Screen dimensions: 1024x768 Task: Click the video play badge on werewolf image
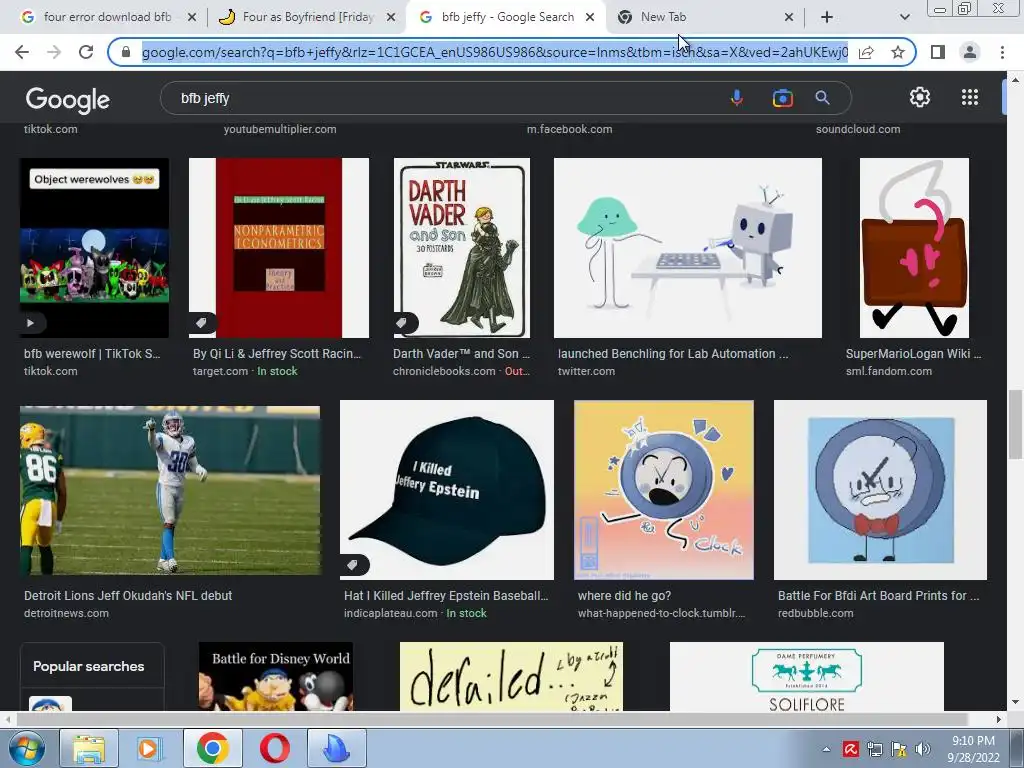[30, 323]
